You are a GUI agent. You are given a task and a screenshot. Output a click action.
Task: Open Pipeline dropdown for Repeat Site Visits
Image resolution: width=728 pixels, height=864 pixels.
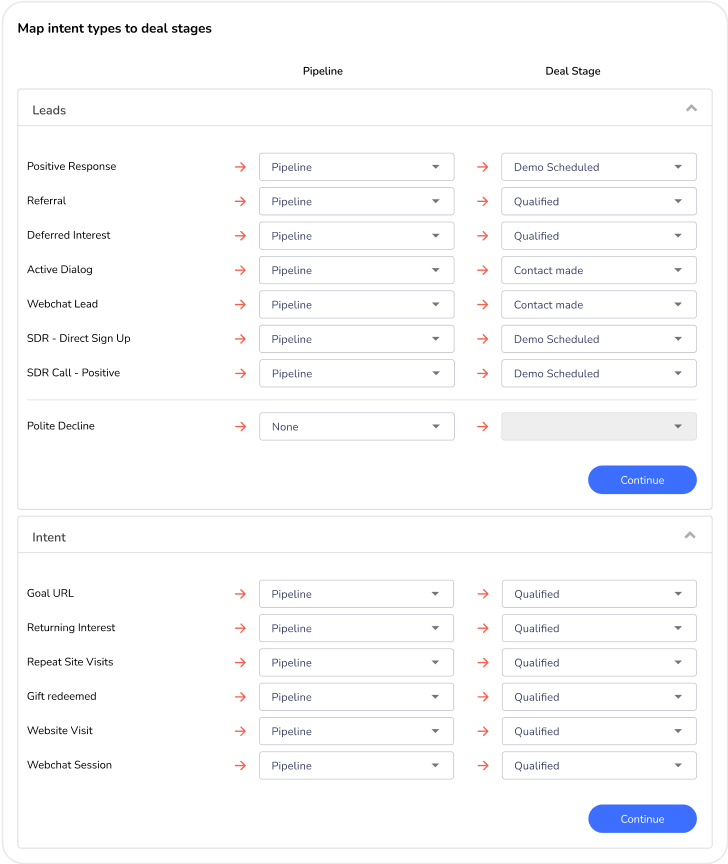[356, 663]
